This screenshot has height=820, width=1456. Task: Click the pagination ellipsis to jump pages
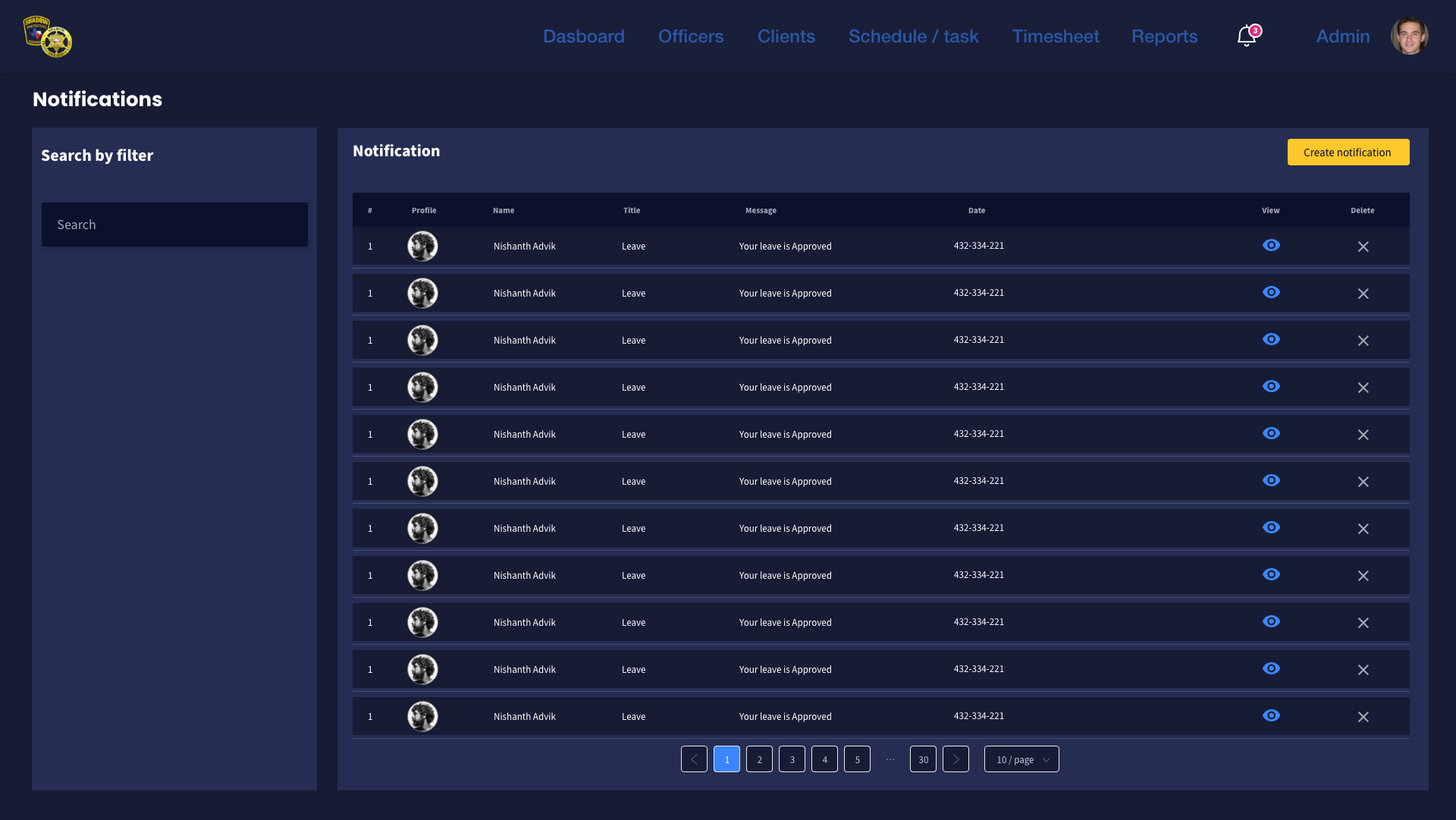point(890,759)
